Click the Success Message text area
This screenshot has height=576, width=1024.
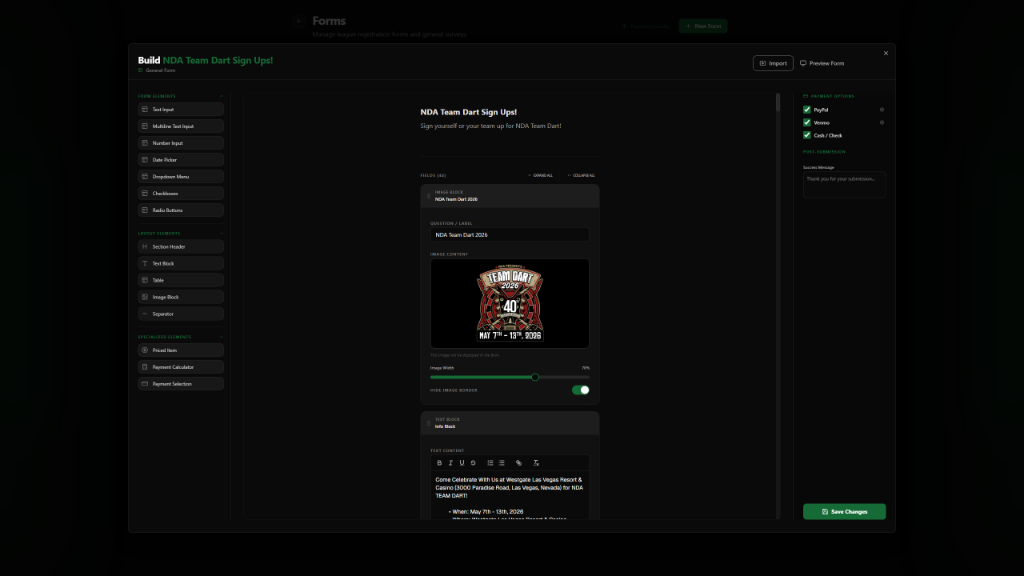click(844, 184)
